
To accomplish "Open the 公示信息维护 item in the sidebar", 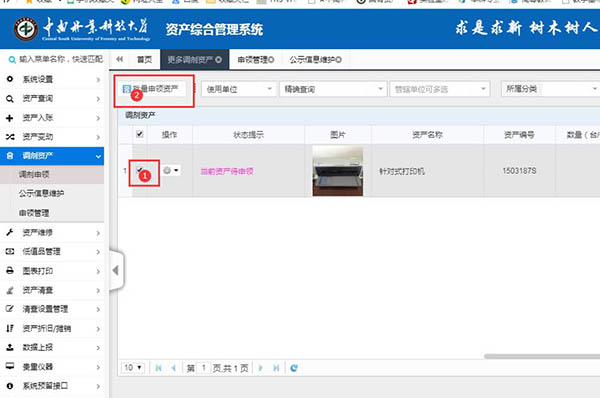I will tap(41, 194).
